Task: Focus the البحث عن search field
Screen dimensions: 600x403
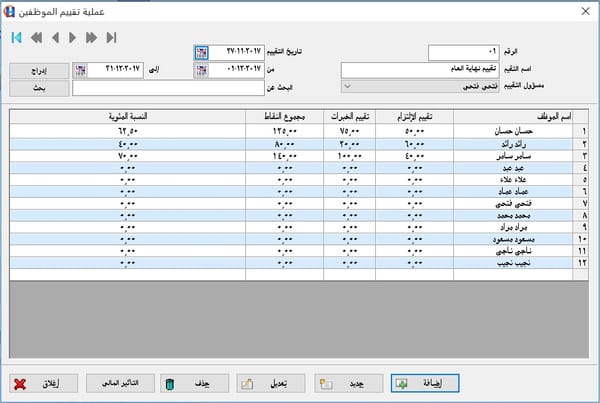Action: point(168,88)
